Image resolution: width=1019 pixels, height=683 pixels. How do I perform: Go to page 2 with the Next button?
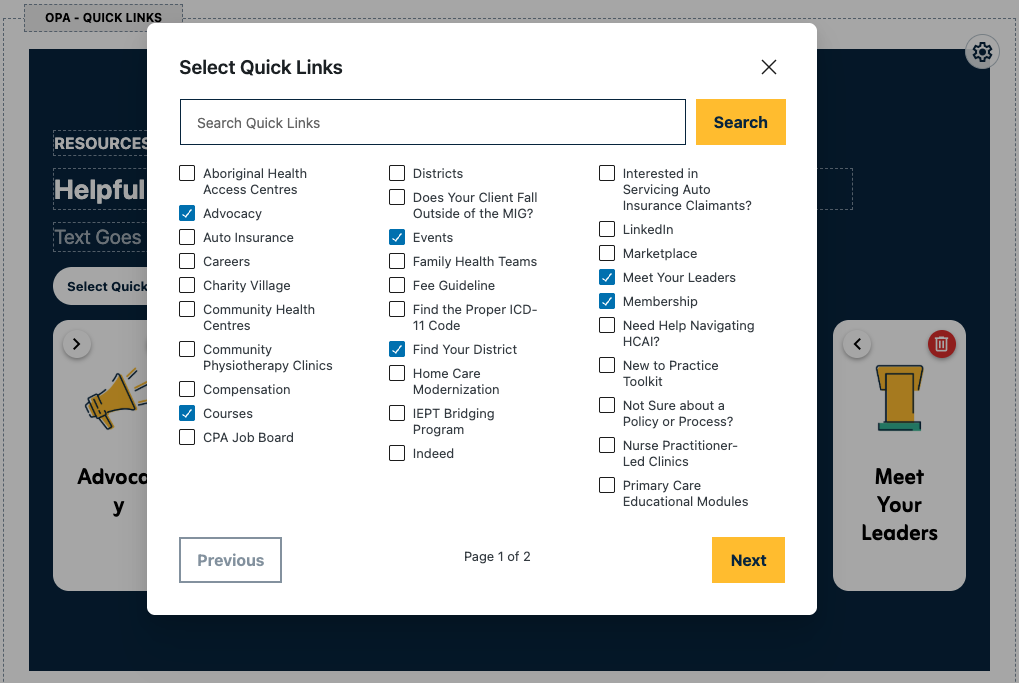[x=748, y=560]
